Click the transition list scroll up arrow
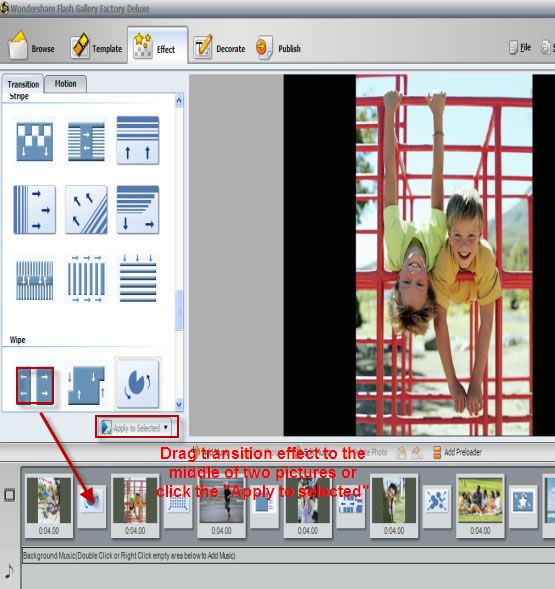The image size is (555, 589). coord(179,101)
